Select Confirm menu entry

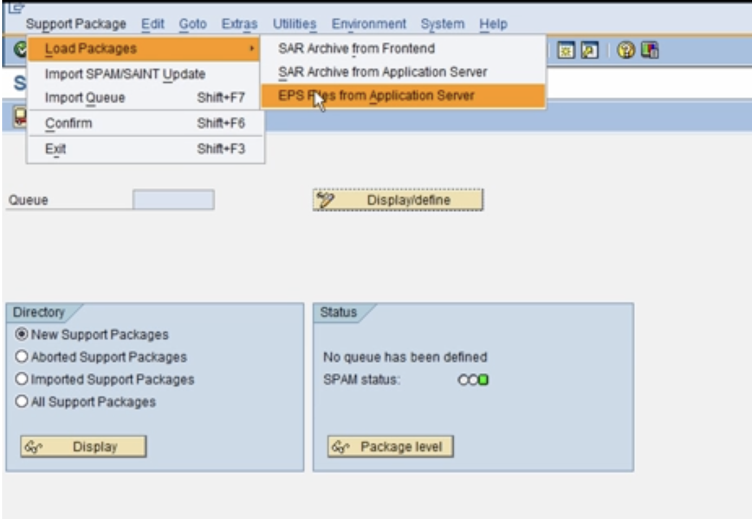pyautogui.click(x=145, y=123)
